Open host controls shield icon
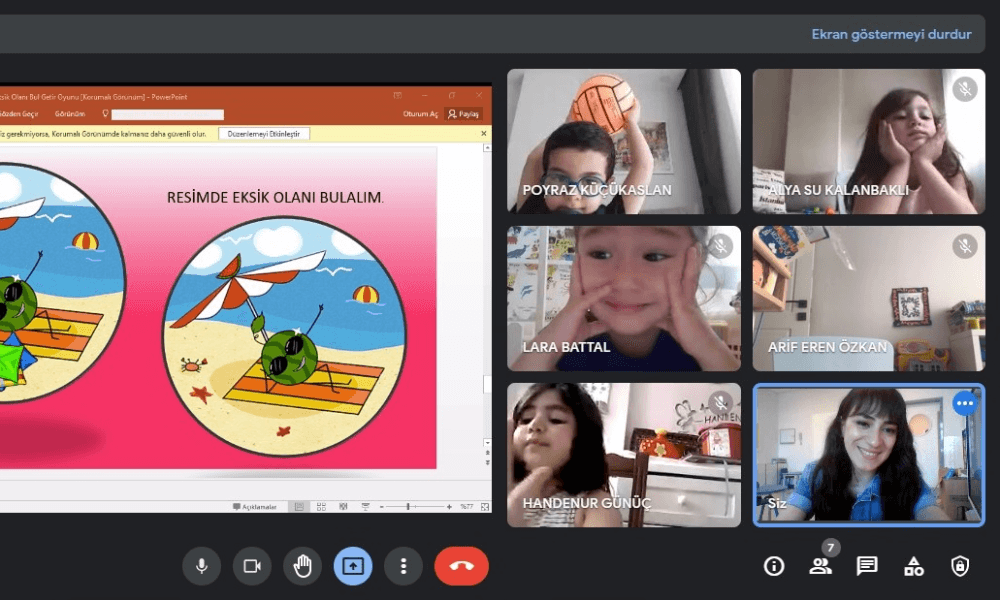Viewport: 1000px width, 600px height. click(960, 566)
